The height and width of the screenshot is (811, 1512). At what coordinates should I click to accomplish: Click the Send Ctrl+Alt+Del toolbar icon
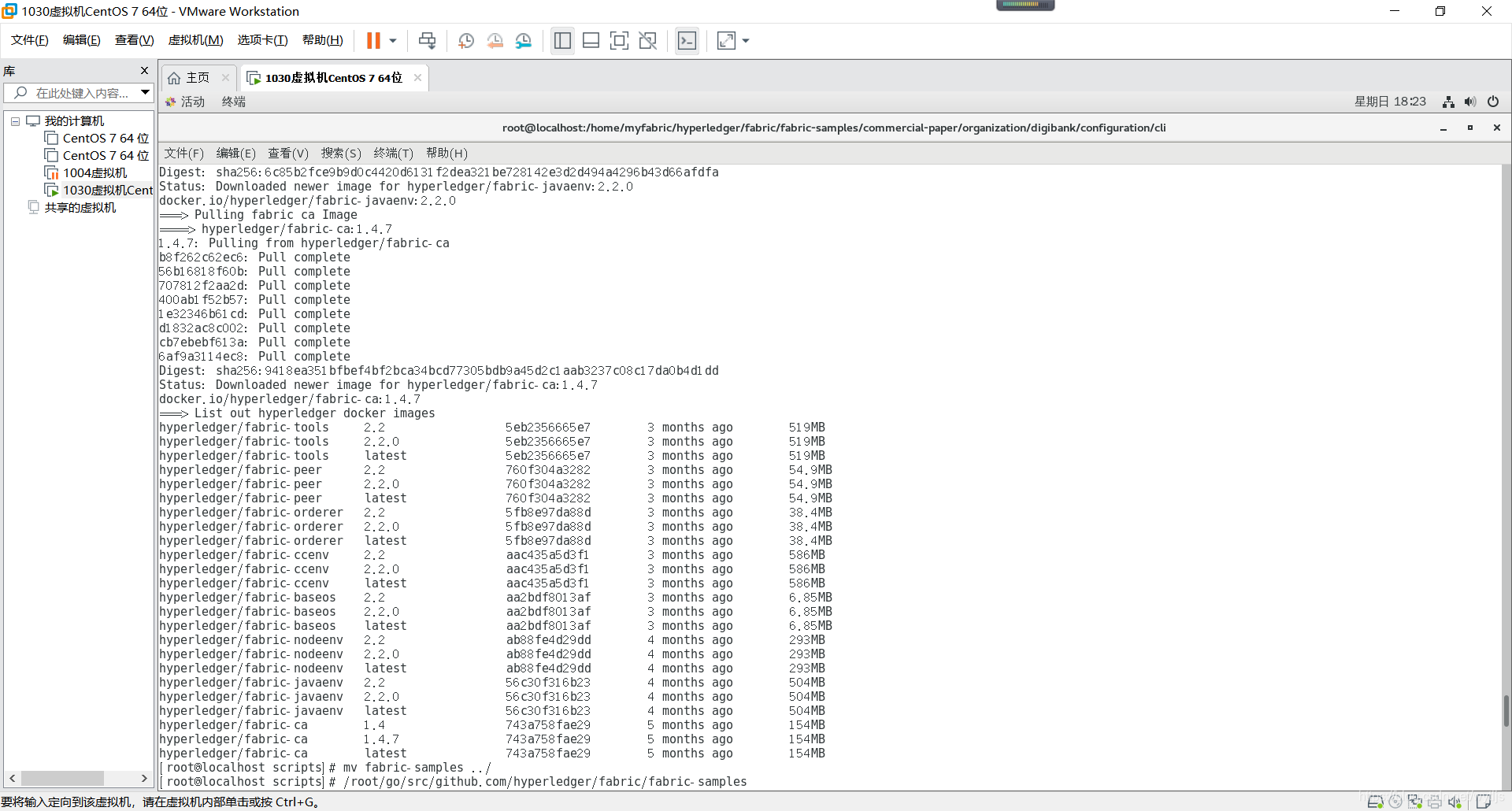(x=427, y=41)
